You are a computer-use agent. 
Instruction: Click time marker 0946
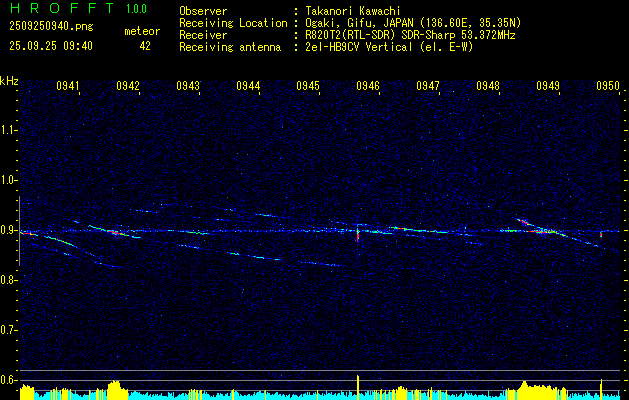coord(368,85)
